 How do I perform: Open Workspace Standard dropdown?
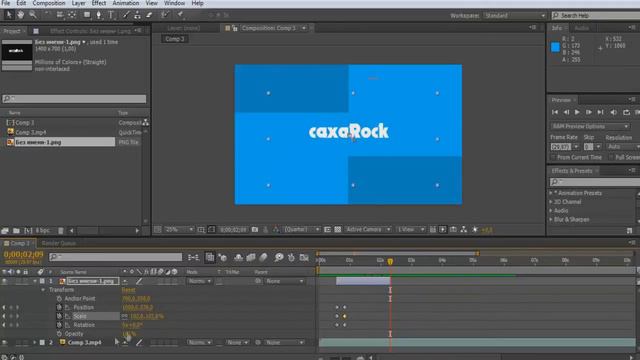tap(515, 16)
